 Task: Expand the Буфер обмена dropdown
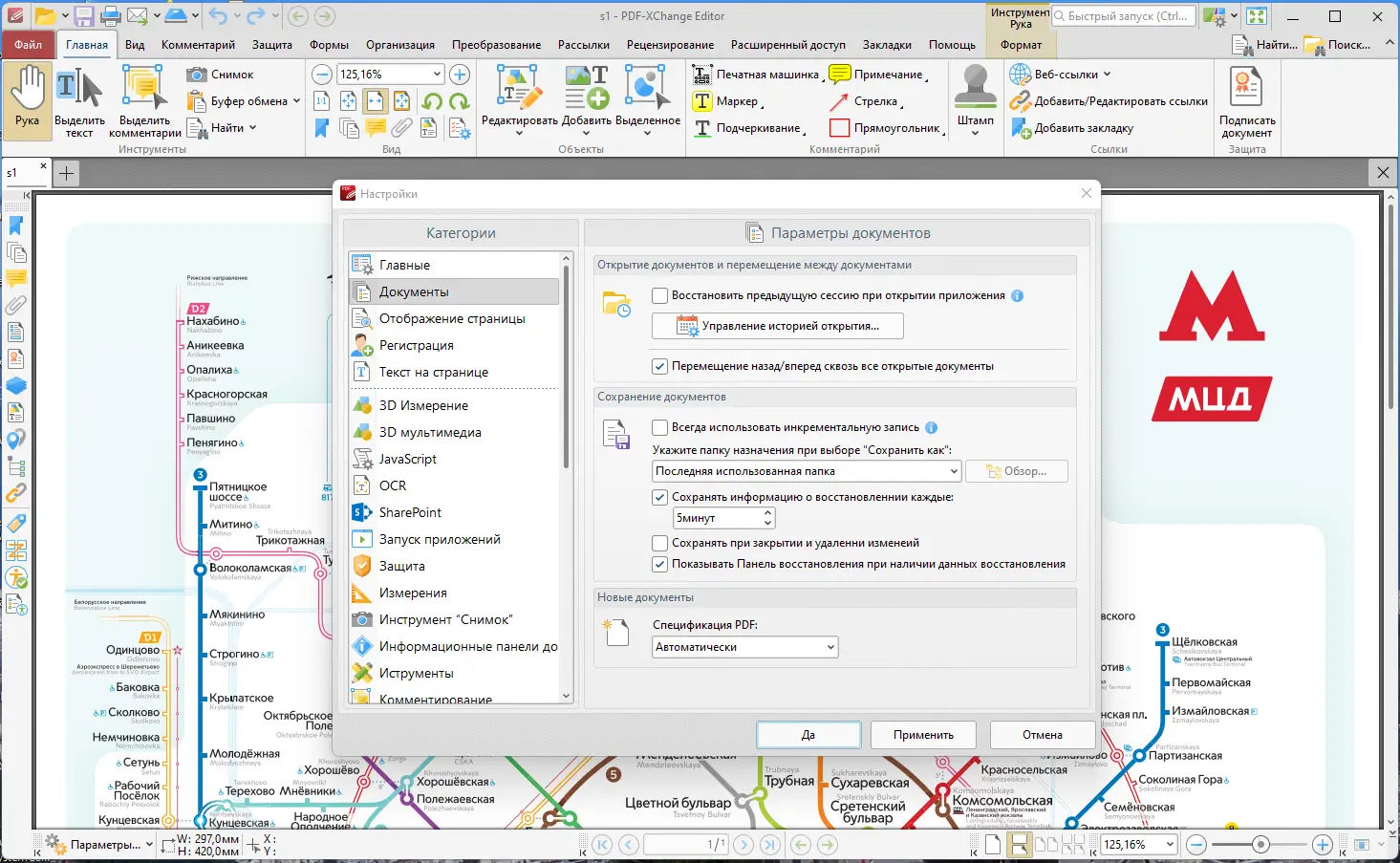(296, 101)
